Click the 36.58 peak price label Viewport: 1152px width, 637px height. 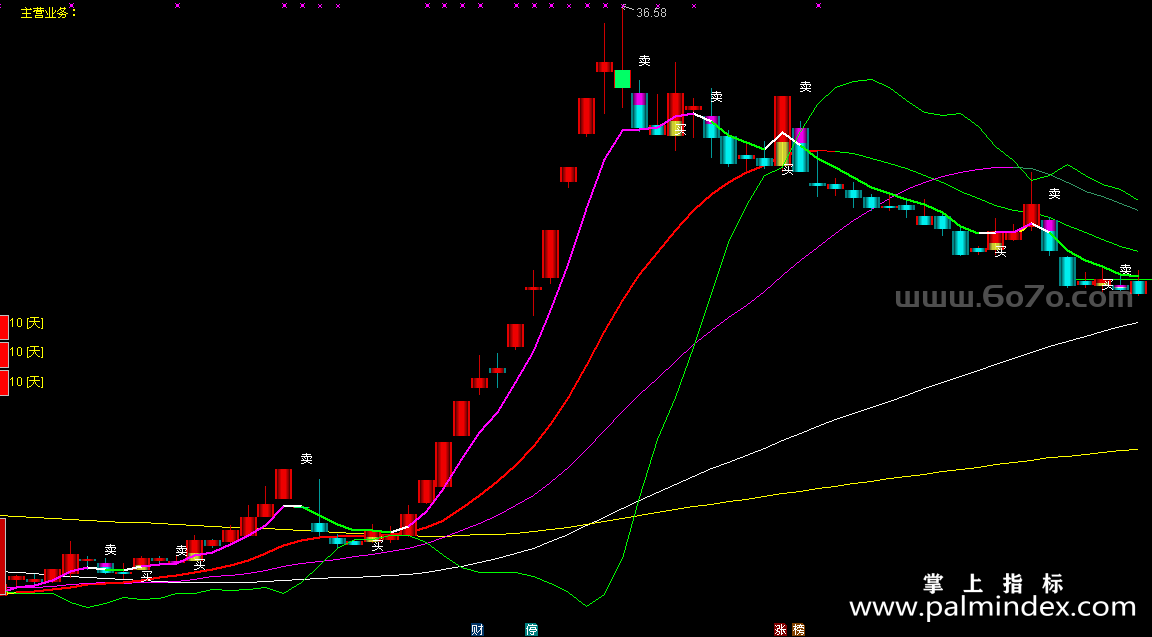[652, 12]
